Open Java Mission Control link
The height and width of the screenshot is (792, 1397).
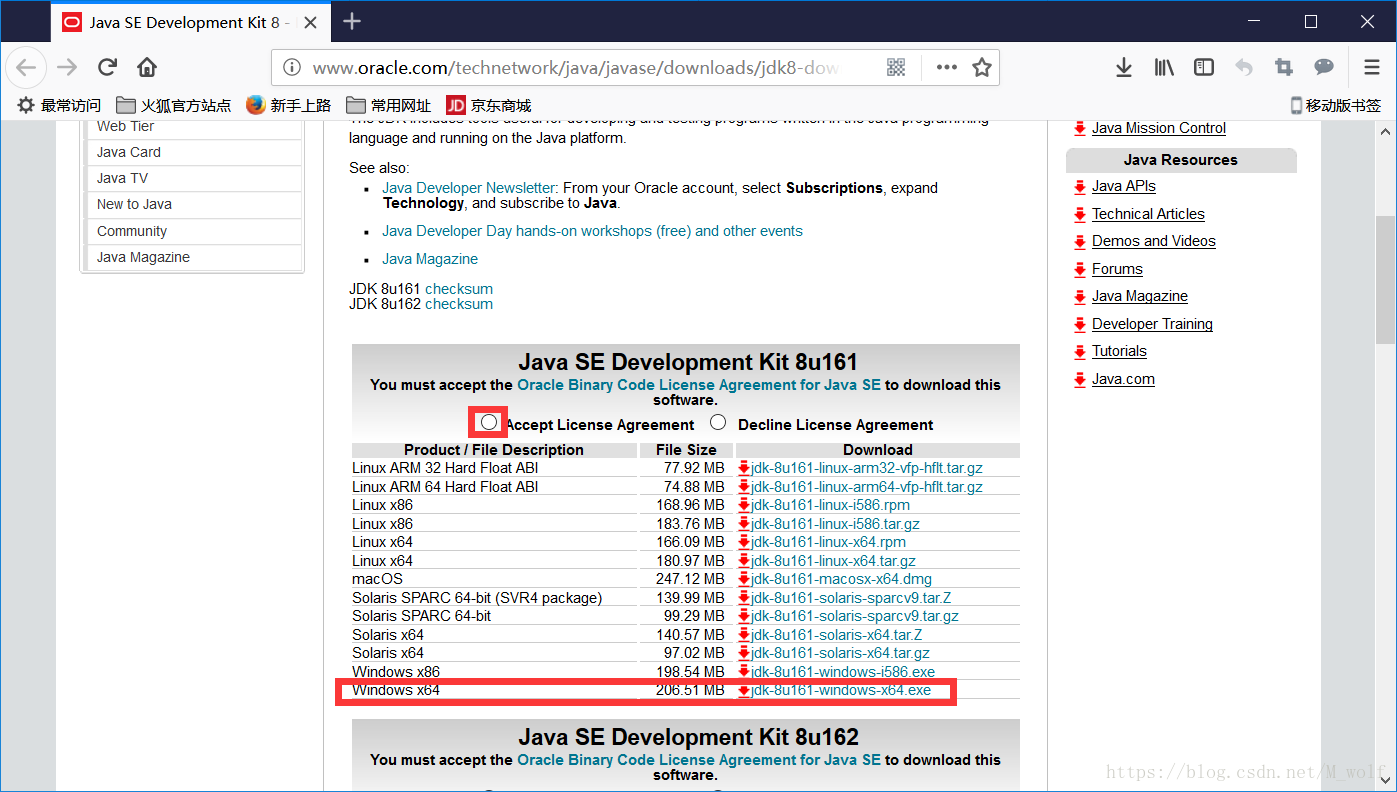click(1158, 128)
